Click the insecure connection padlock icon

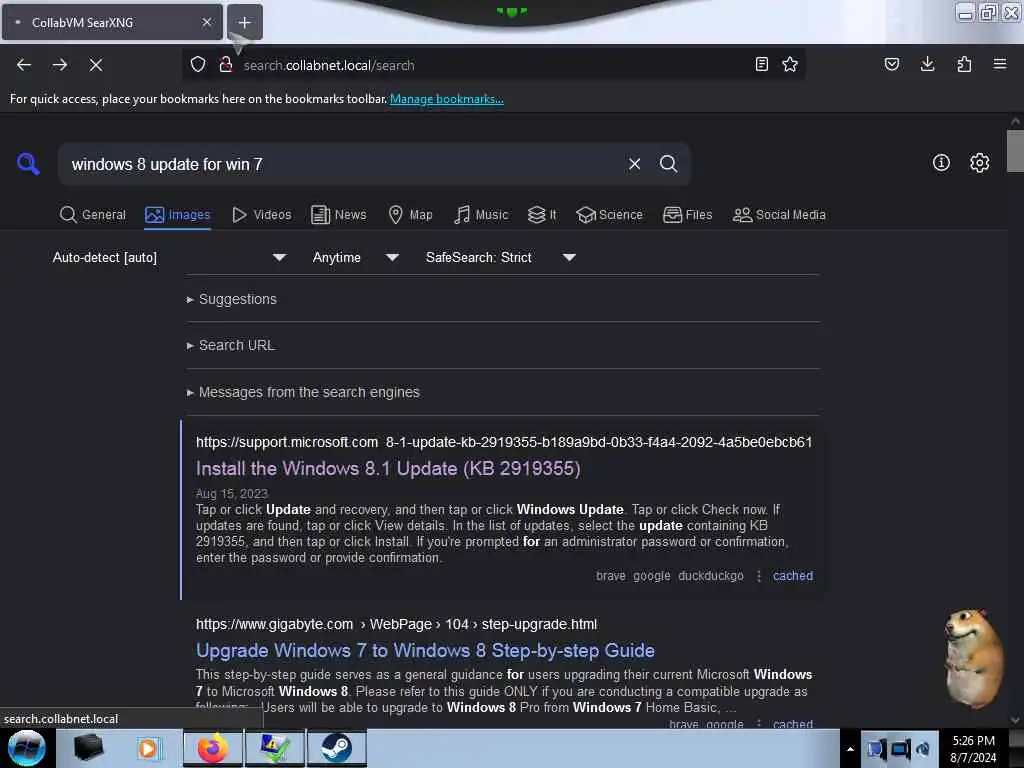tap(226, 64)
